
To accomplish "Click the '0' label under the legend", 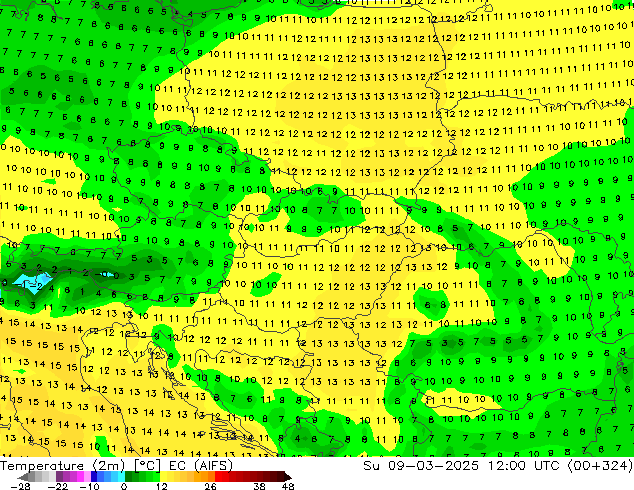I will click(x=124, y=486).
